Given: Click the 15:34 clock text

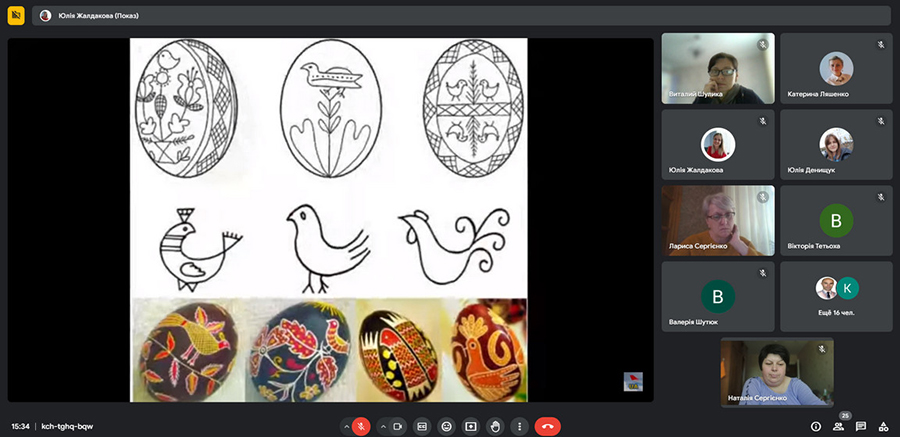Looking at the screenshot, I should pyautogui.click(x=20, y=427).
